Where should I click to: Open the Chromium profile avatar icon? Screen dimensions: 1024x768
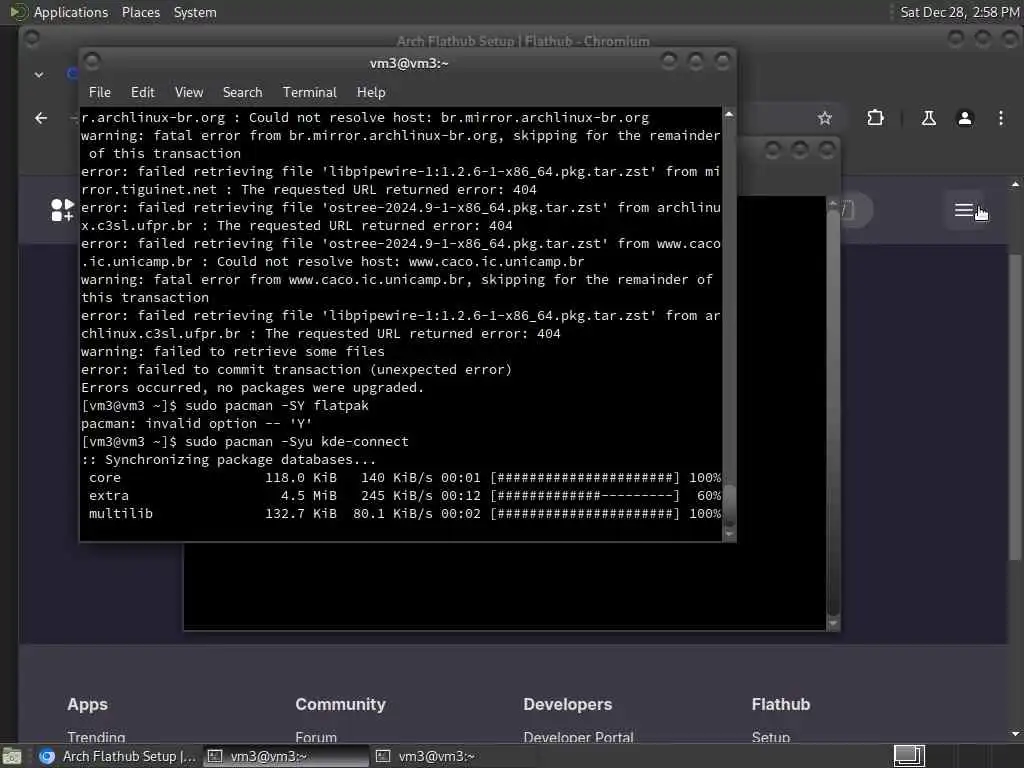pos(965,118)
